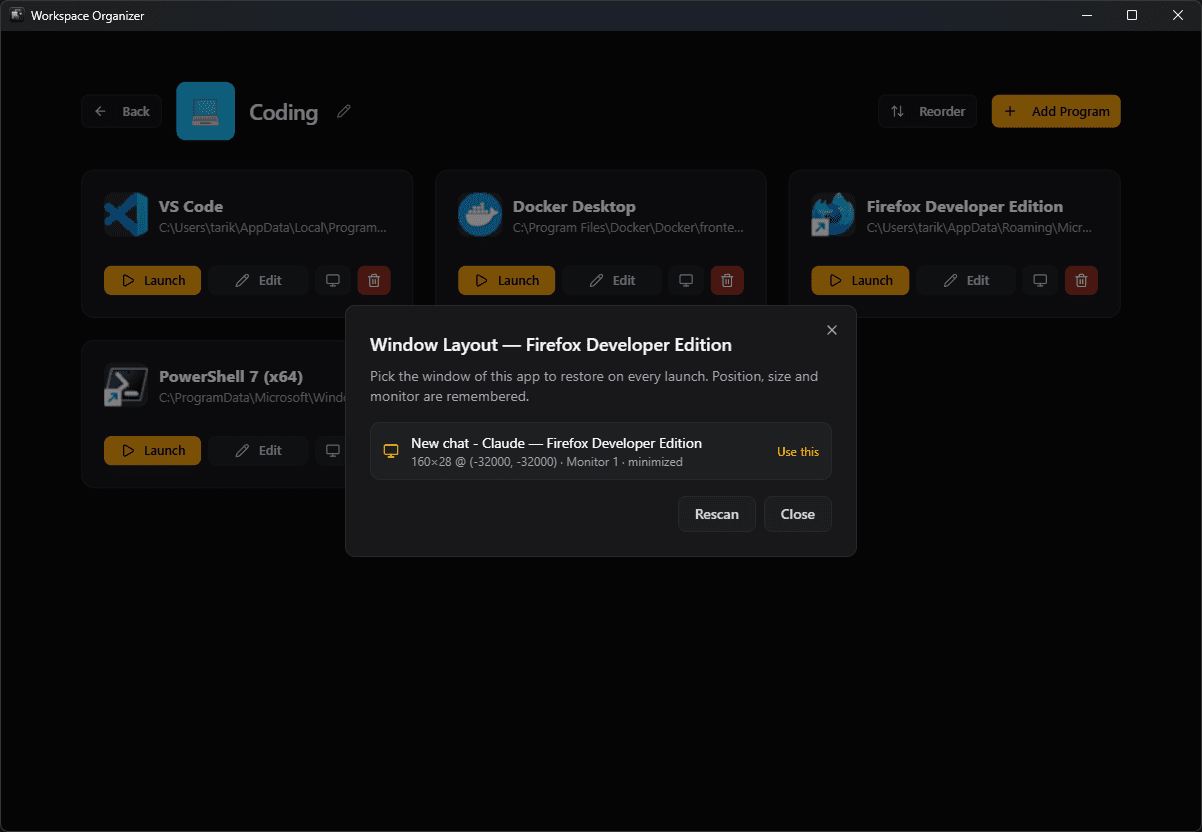Screen dimensions: 1202x832
Task: Click the Firefox Developer Edition app icon
Action: click(833, 215)
